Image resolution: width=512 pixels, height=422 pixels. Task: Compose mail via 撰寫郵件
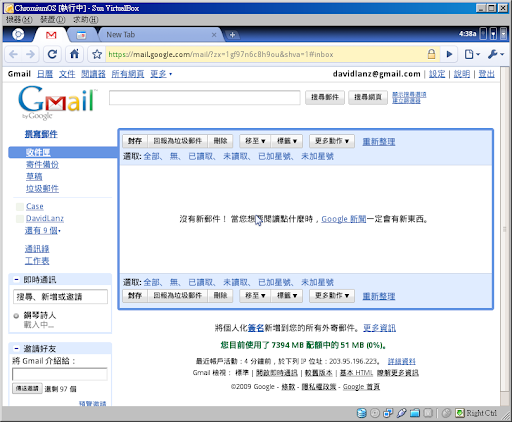point(41,134)
